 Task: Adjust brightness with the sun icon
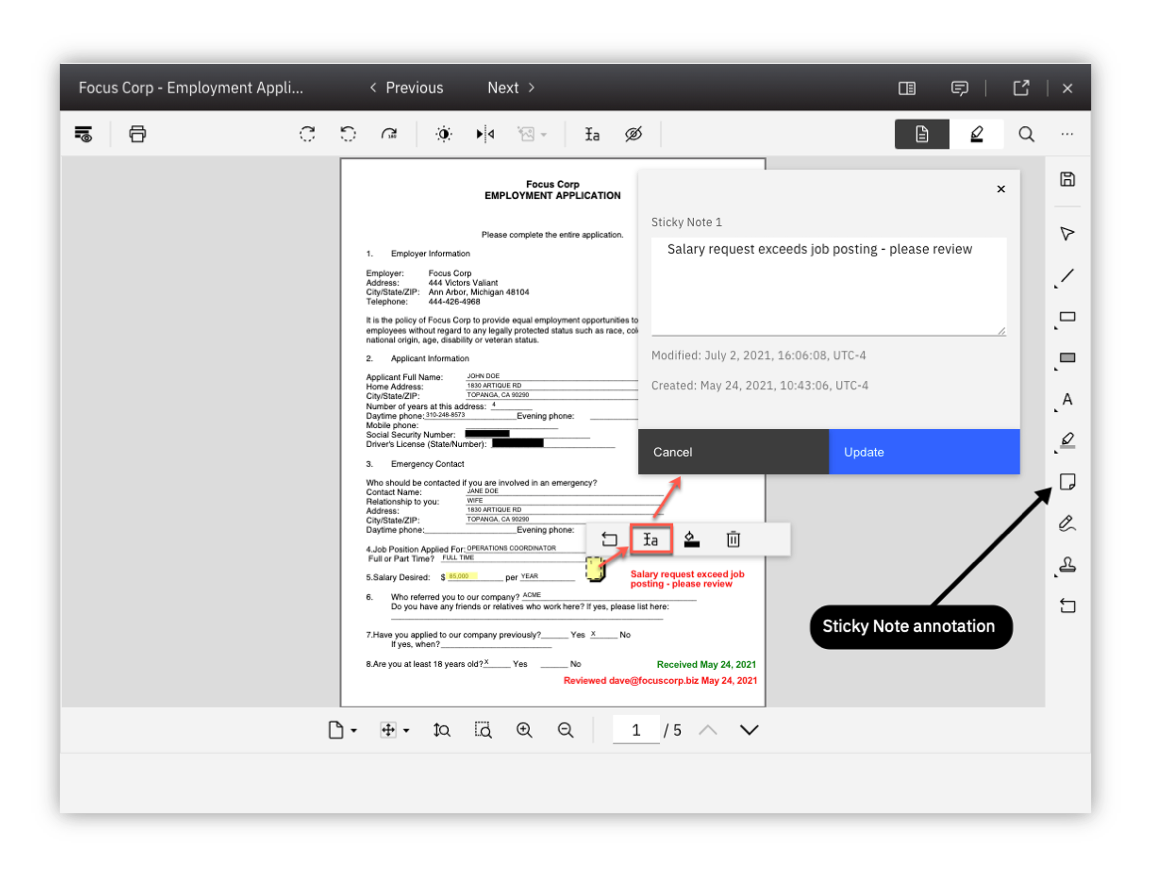point(444,134)
